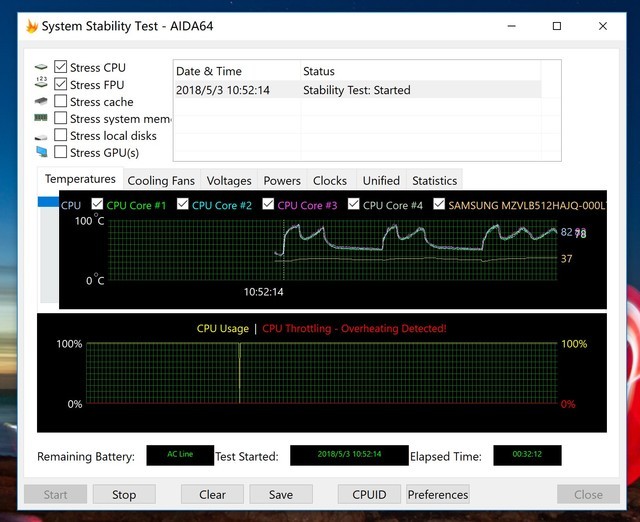Click the blue scroll thumb left of graph legend
Viewport: 640px width, 522px height.
coord(48,202)
